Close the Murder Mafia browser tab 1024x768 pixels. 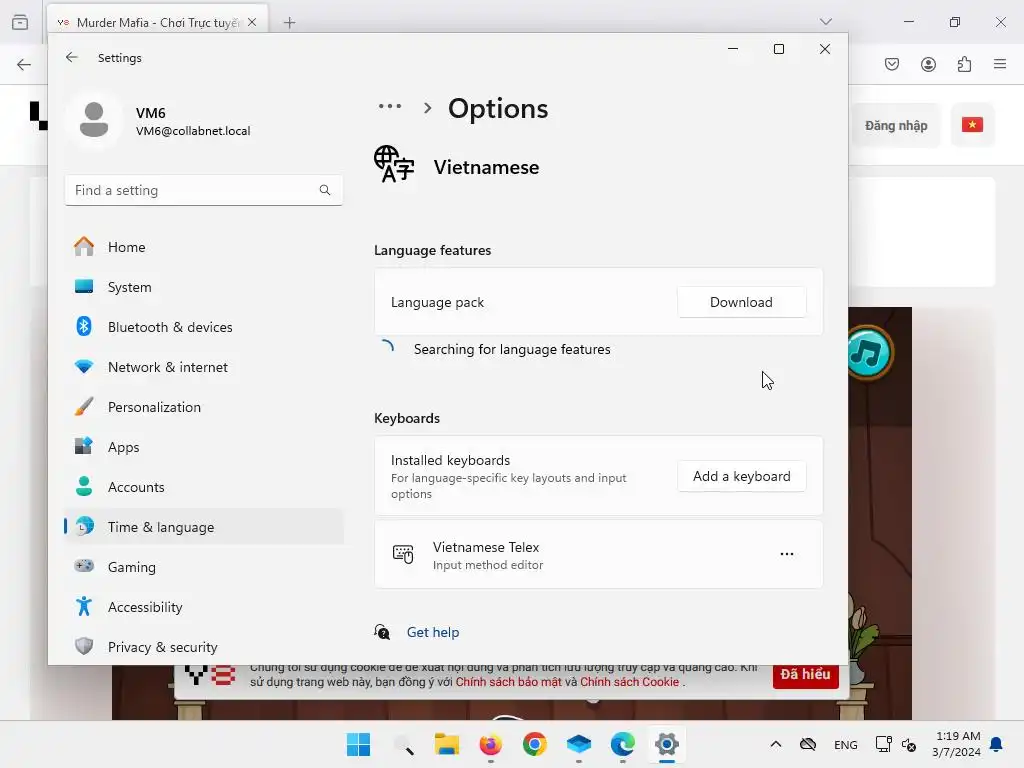pos(252,22)
